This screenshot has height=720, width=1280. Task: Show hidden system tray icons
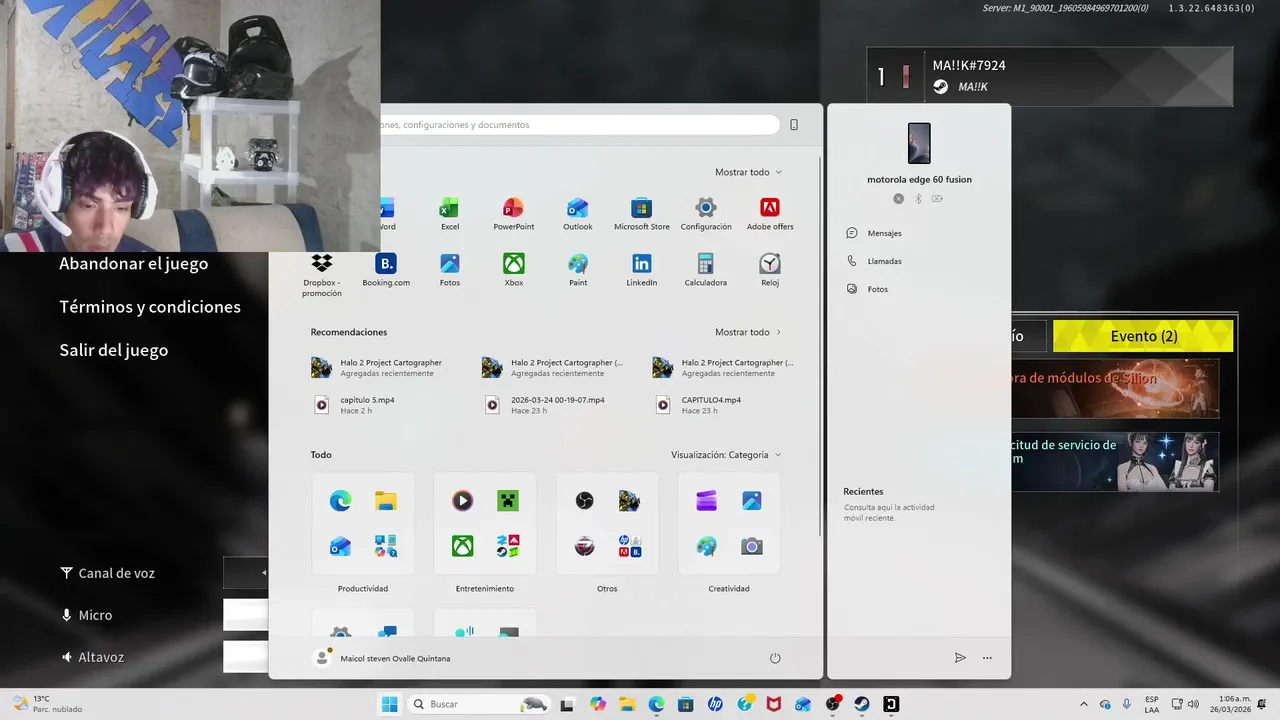coord(1083,704)
